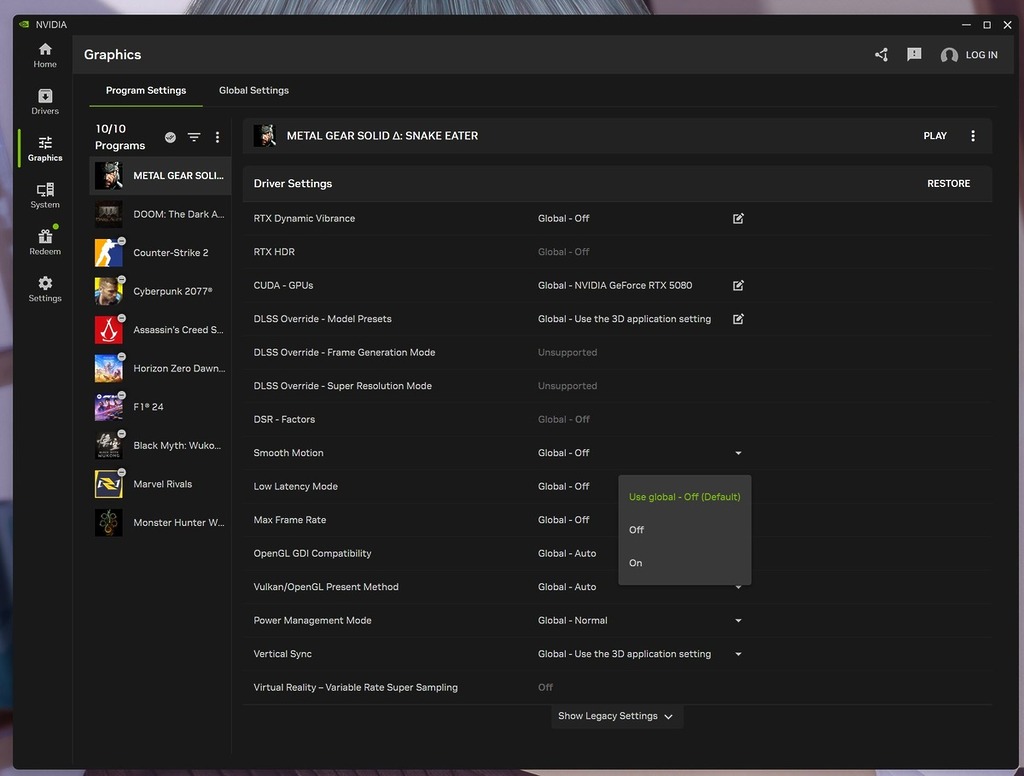This screenshot has width=1024, height=776.
Task: Click Virtual Reality Variable Rate Super Sampling
Action: point(355,687)
